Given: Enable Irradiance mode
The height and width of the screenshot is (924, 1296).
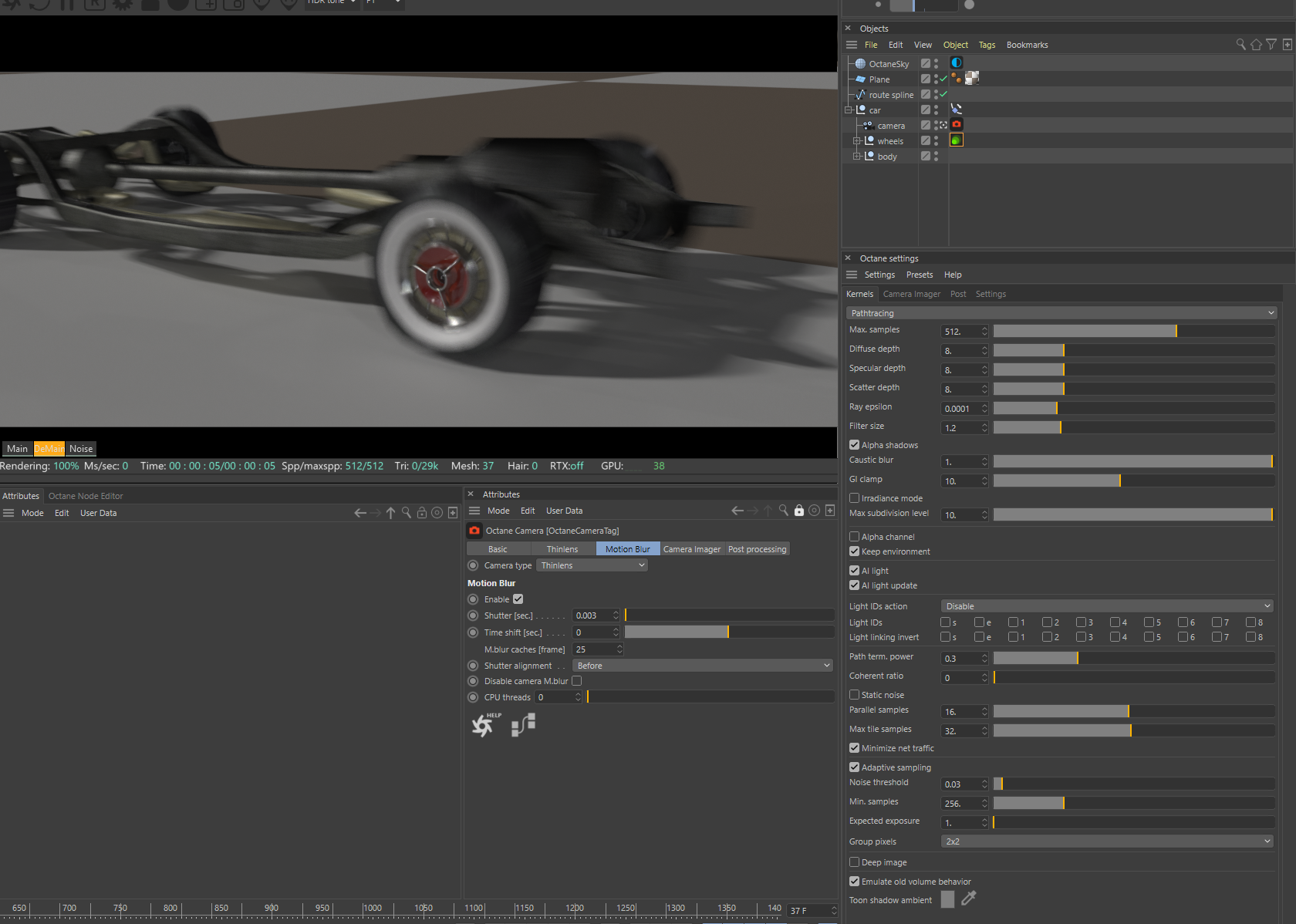Looking at the screenshot, I should pyautogui.click(x=855, y=498).
